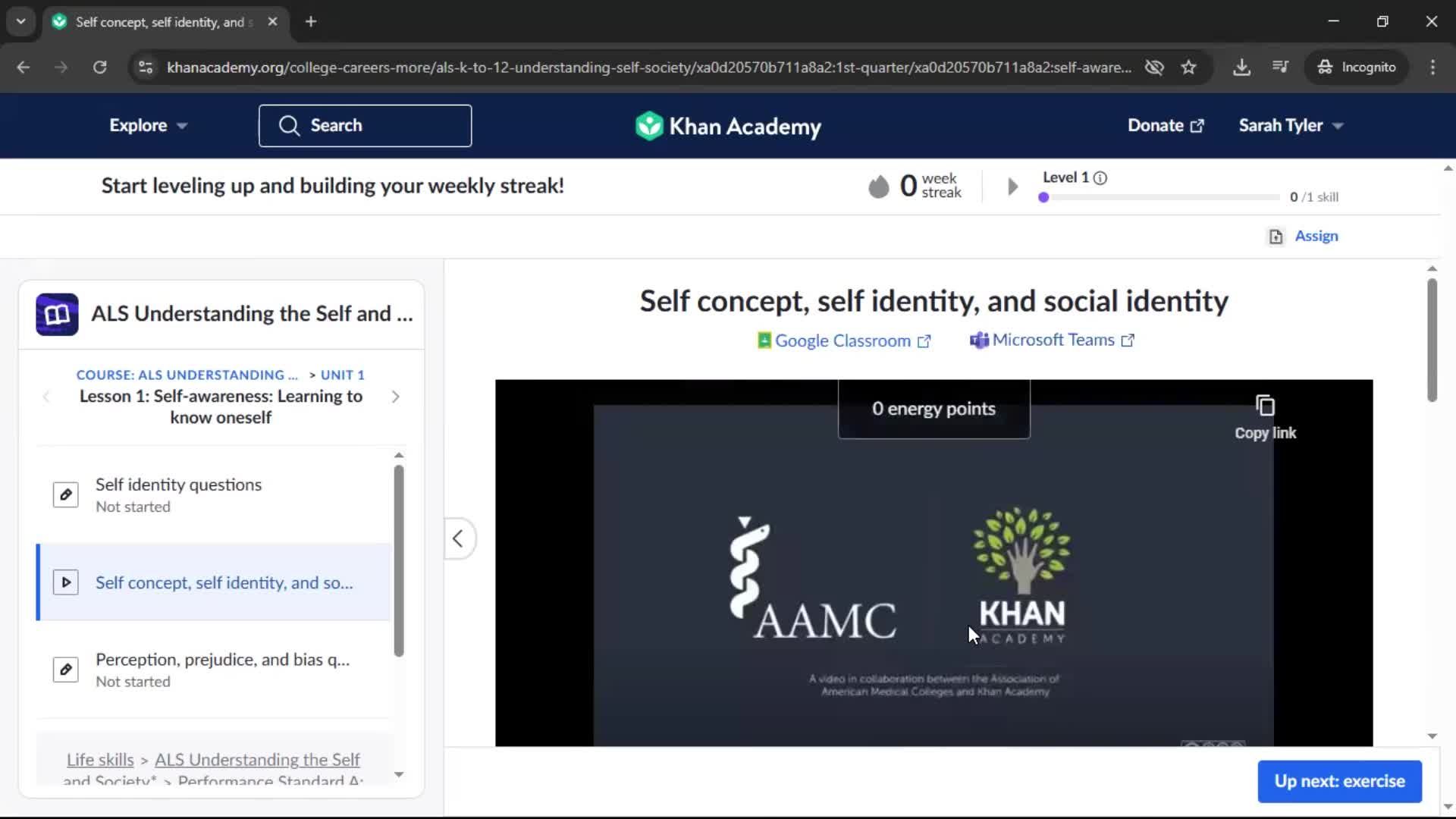
Task: Click the Assign link
Action: pos(1316,236)
